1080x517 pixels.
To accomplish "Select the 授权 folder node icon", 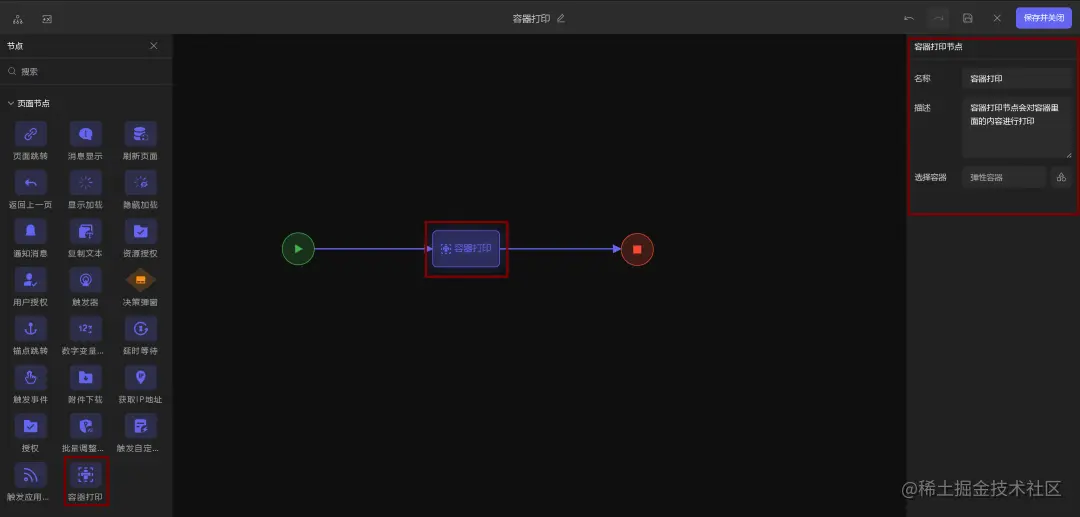I will coord(30,427).
